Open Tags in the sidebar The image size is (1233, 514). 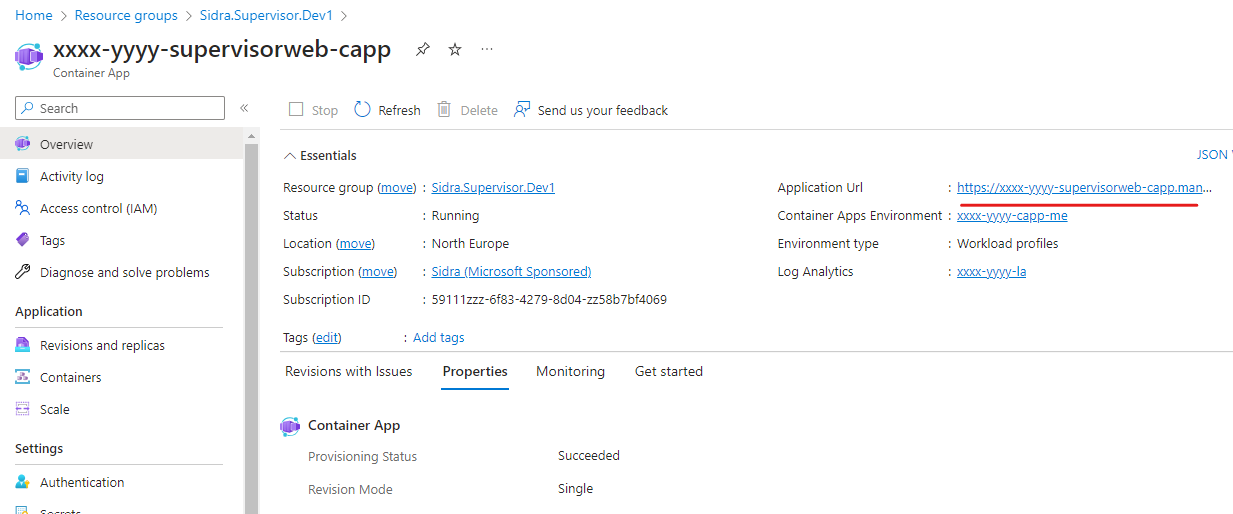[x=52, y=240]
